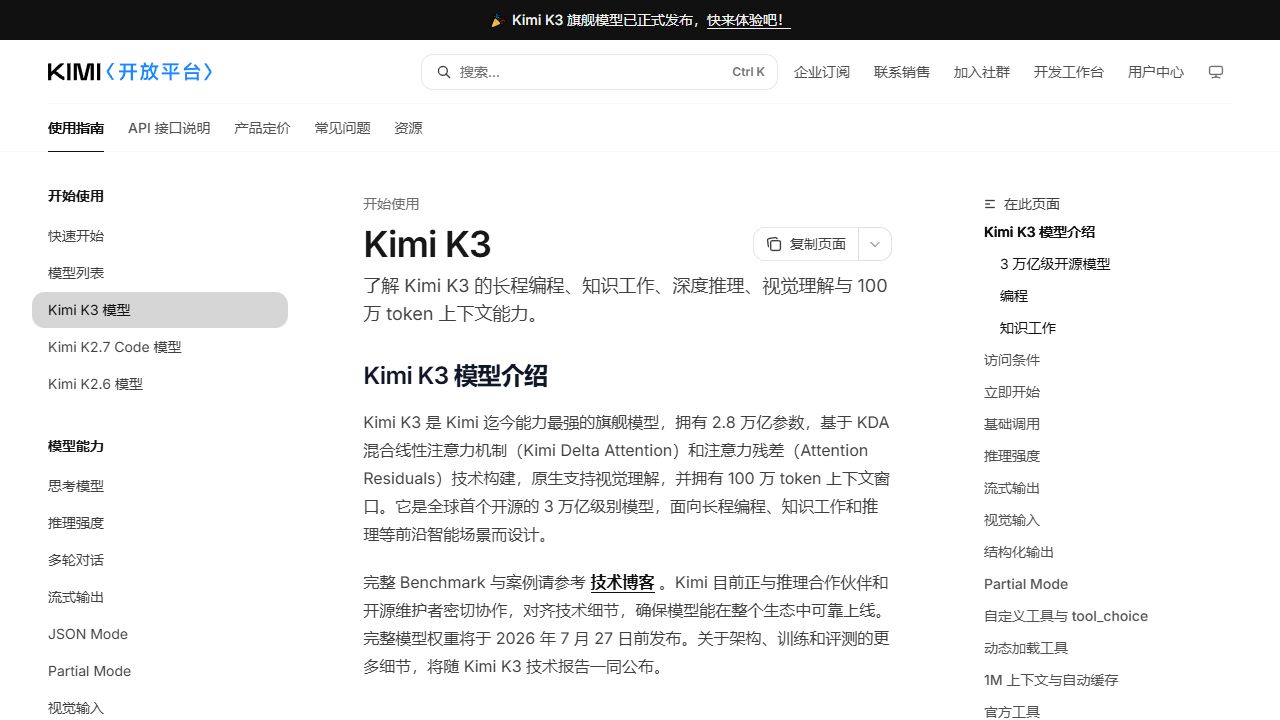Jump to 1M 上下文与自动缓存 section

click(x=1051, y=680)
